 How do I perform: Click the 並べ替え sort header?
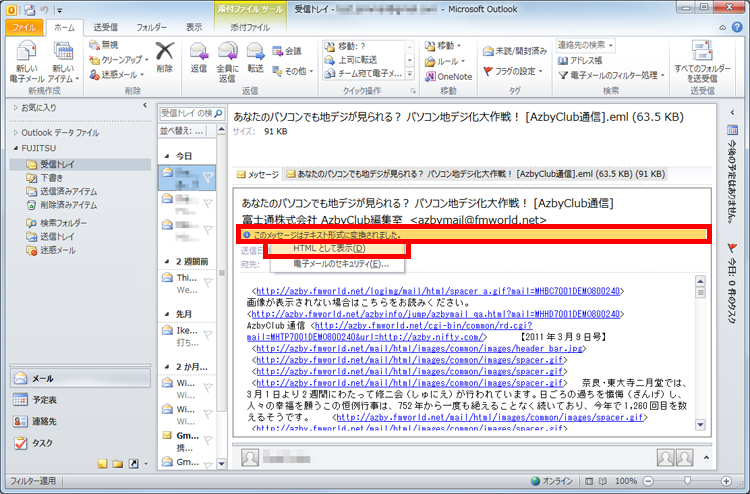(182, 131)
